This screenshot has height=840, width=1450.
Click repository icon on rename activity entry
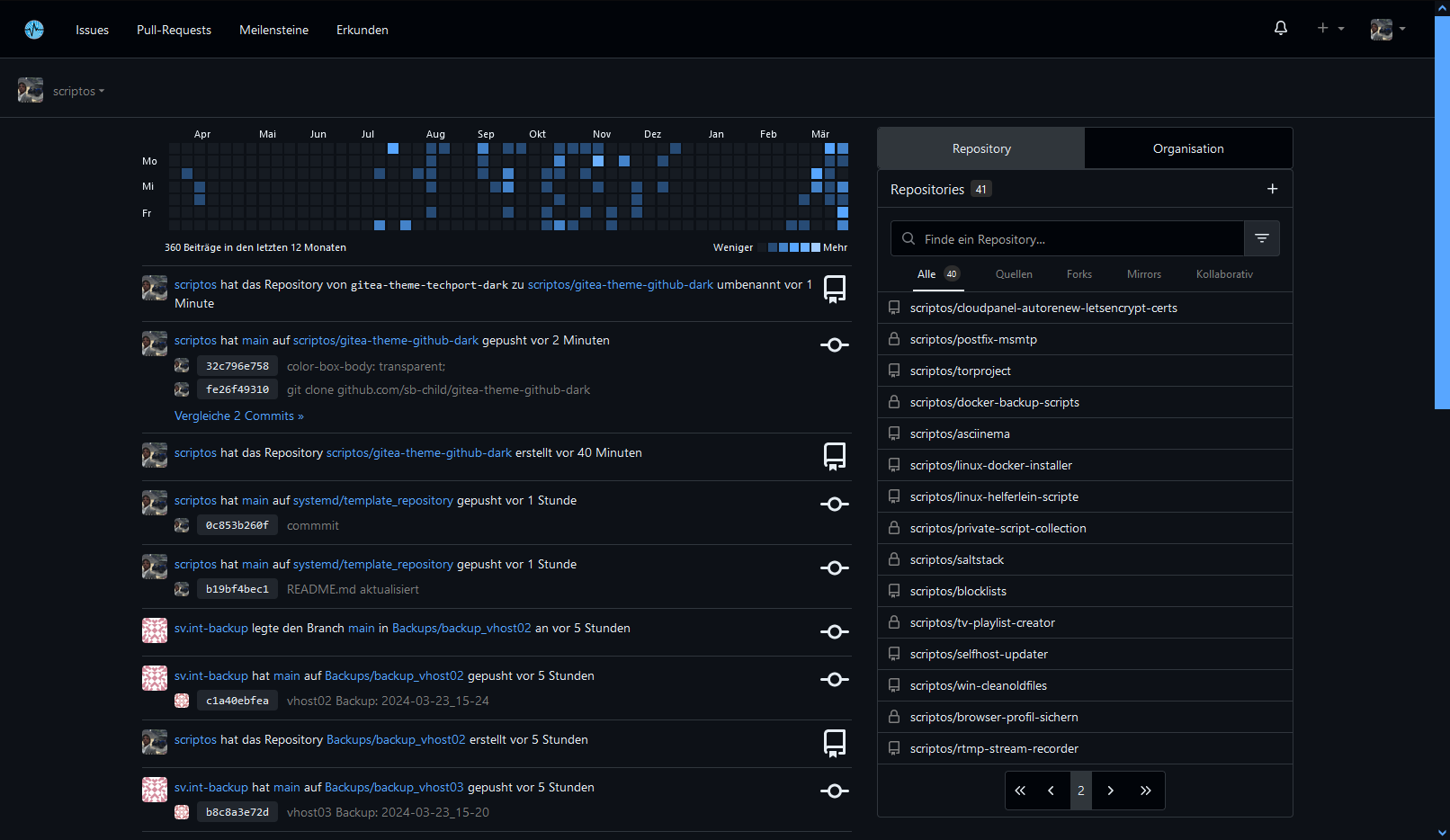coord(834,289)
